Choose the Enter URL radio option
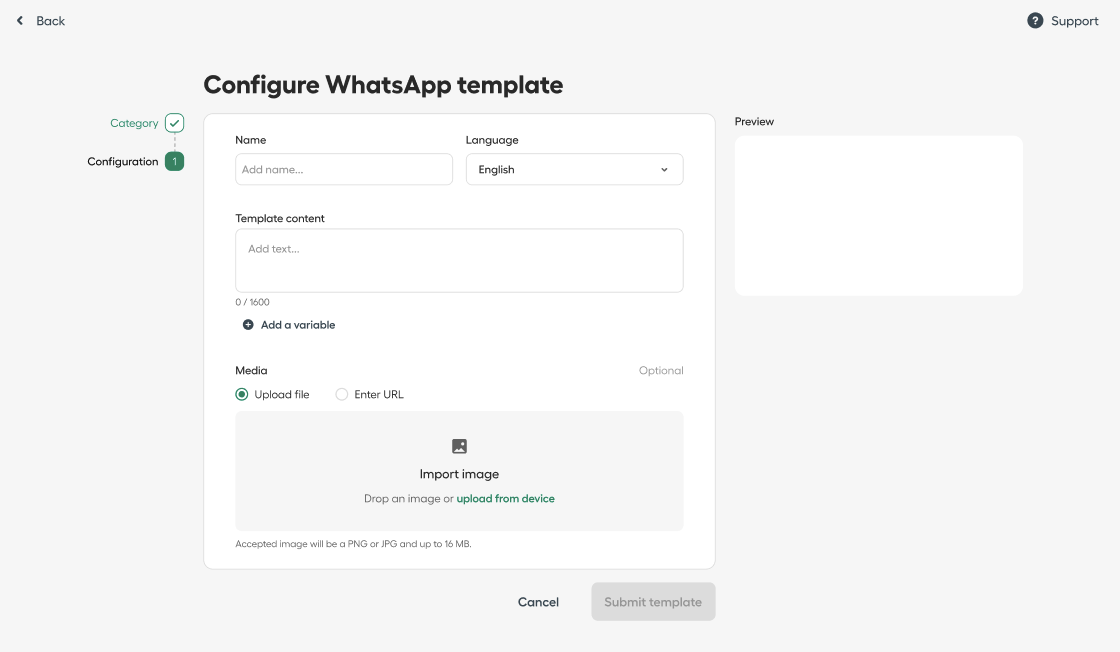1120x652 pixels. coord(342,394)
